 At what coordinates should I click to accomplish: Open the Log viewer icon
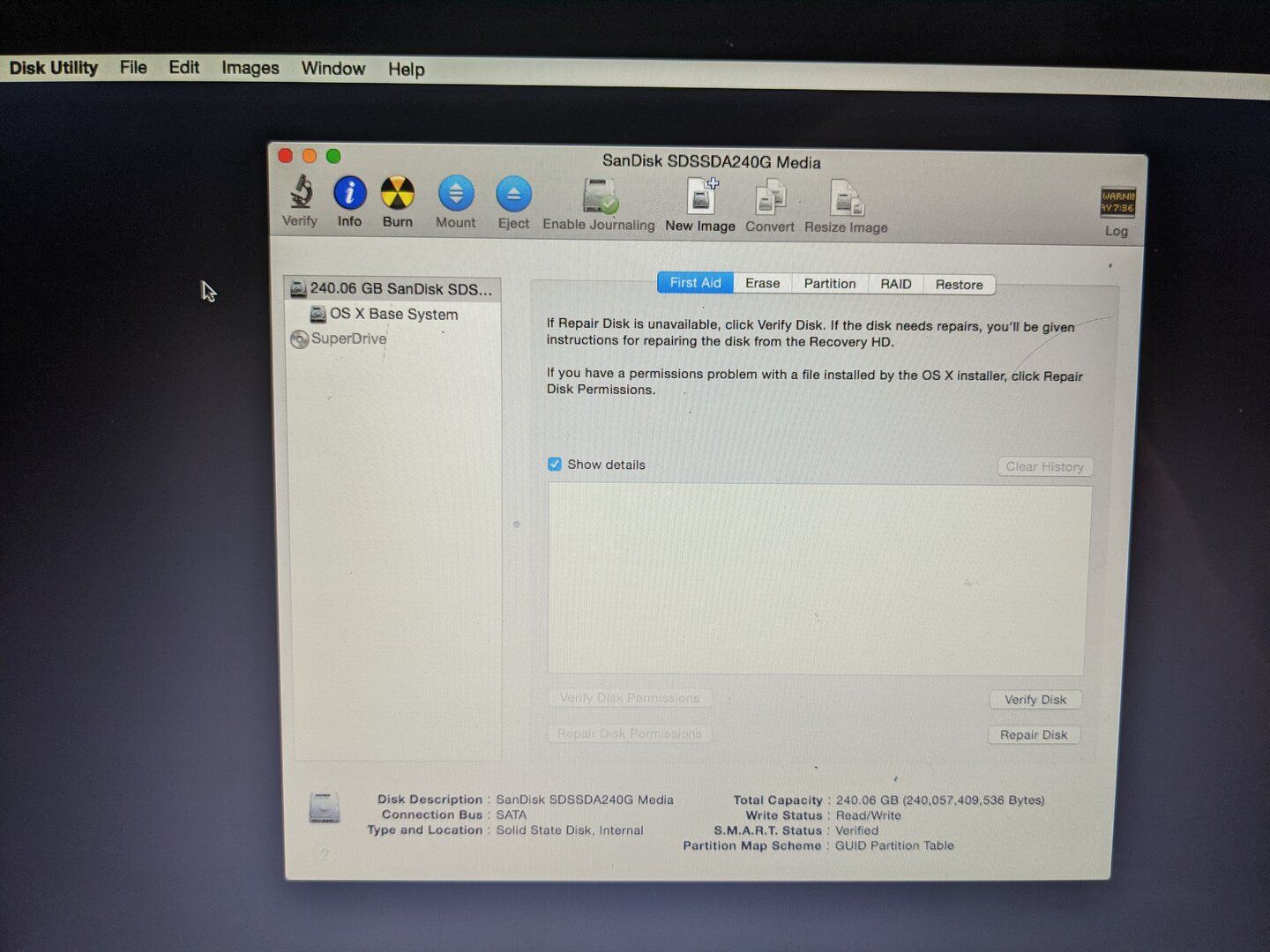pyautogui.click(x=1117, y=202)
